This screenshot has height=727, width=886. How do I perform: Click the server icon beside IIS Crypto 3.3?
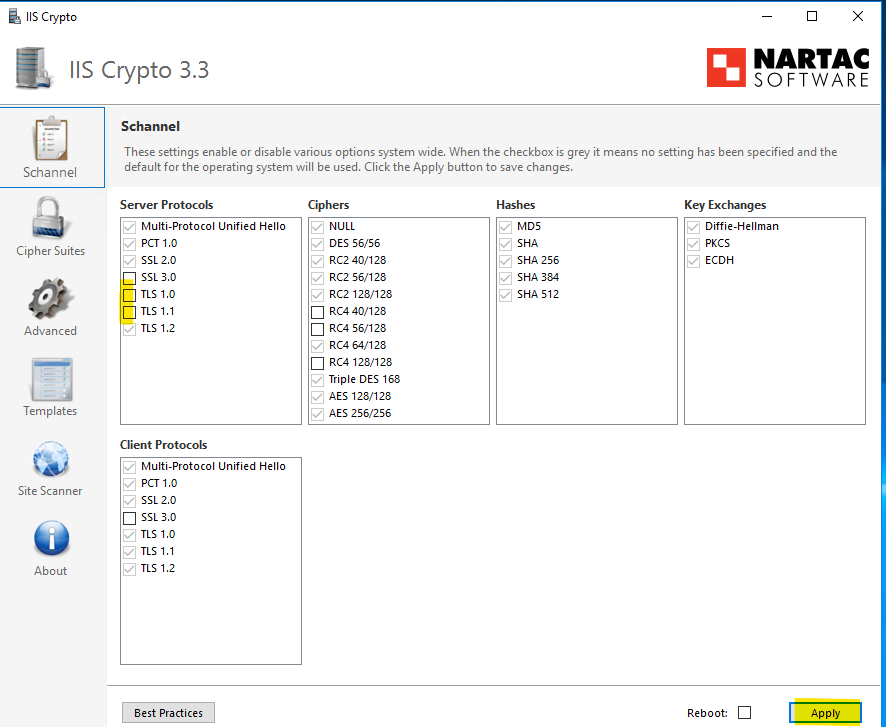pyautogui.click(x=34, y=68)
